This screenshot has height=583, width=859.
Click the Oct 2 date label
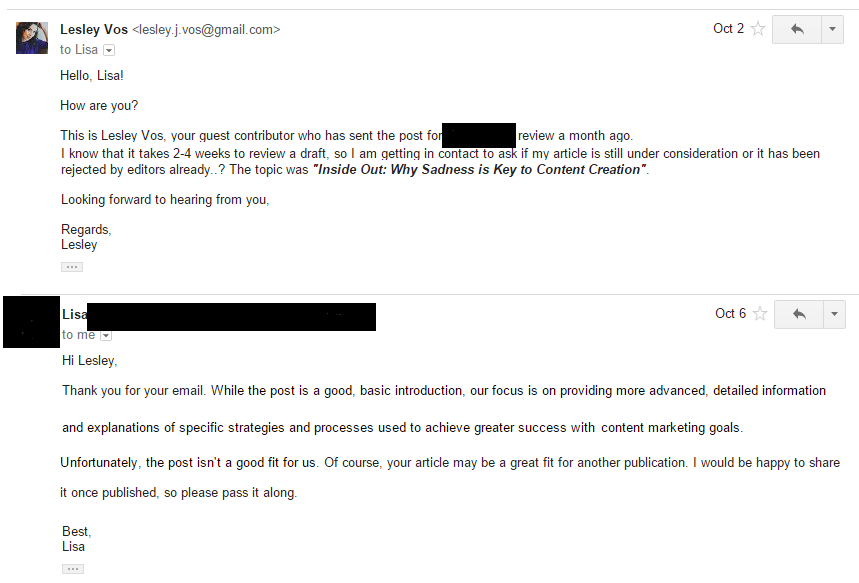click(728, 28)
